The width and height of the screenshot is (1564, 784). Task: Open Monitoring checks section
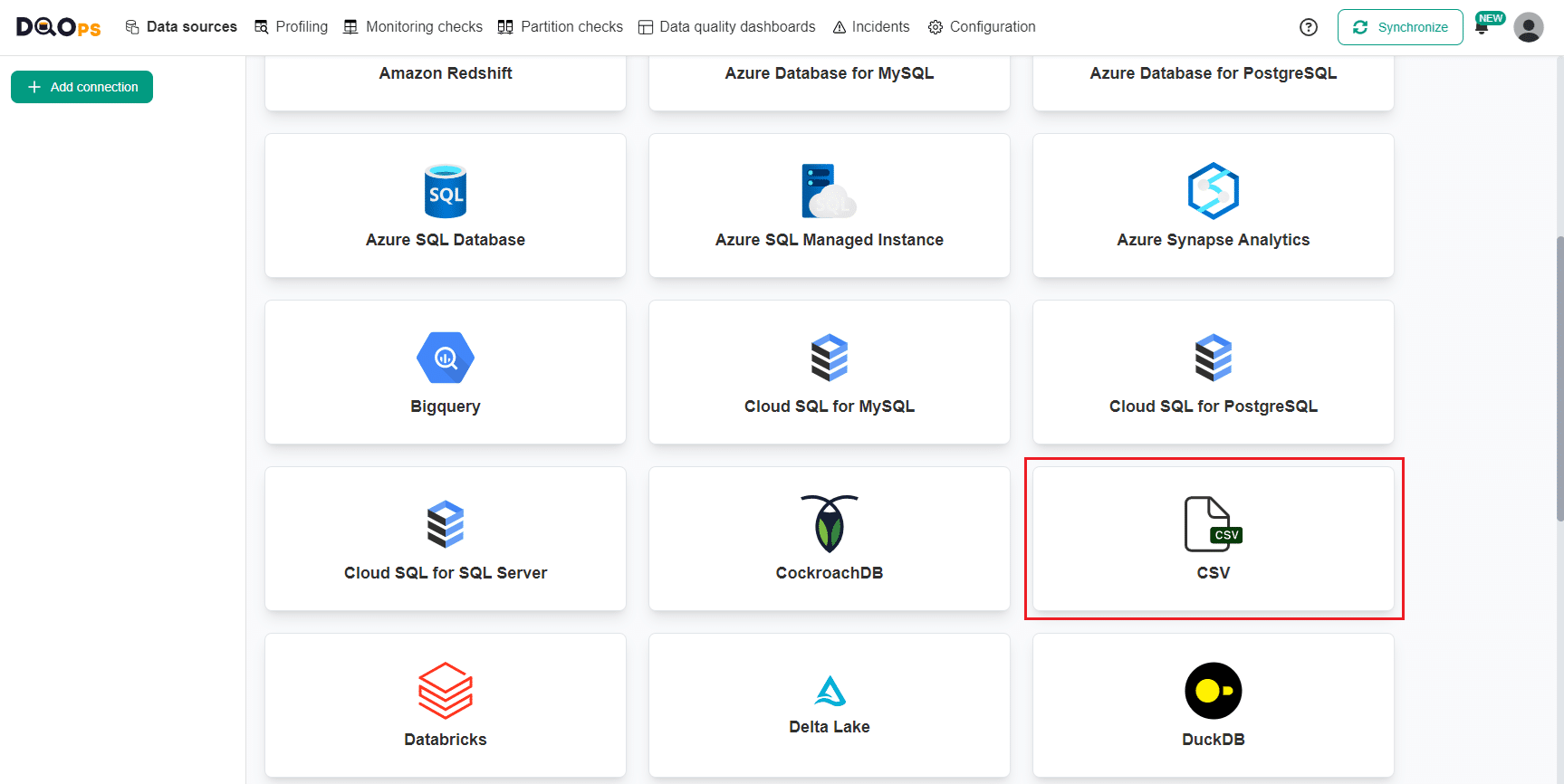point(413,27)
